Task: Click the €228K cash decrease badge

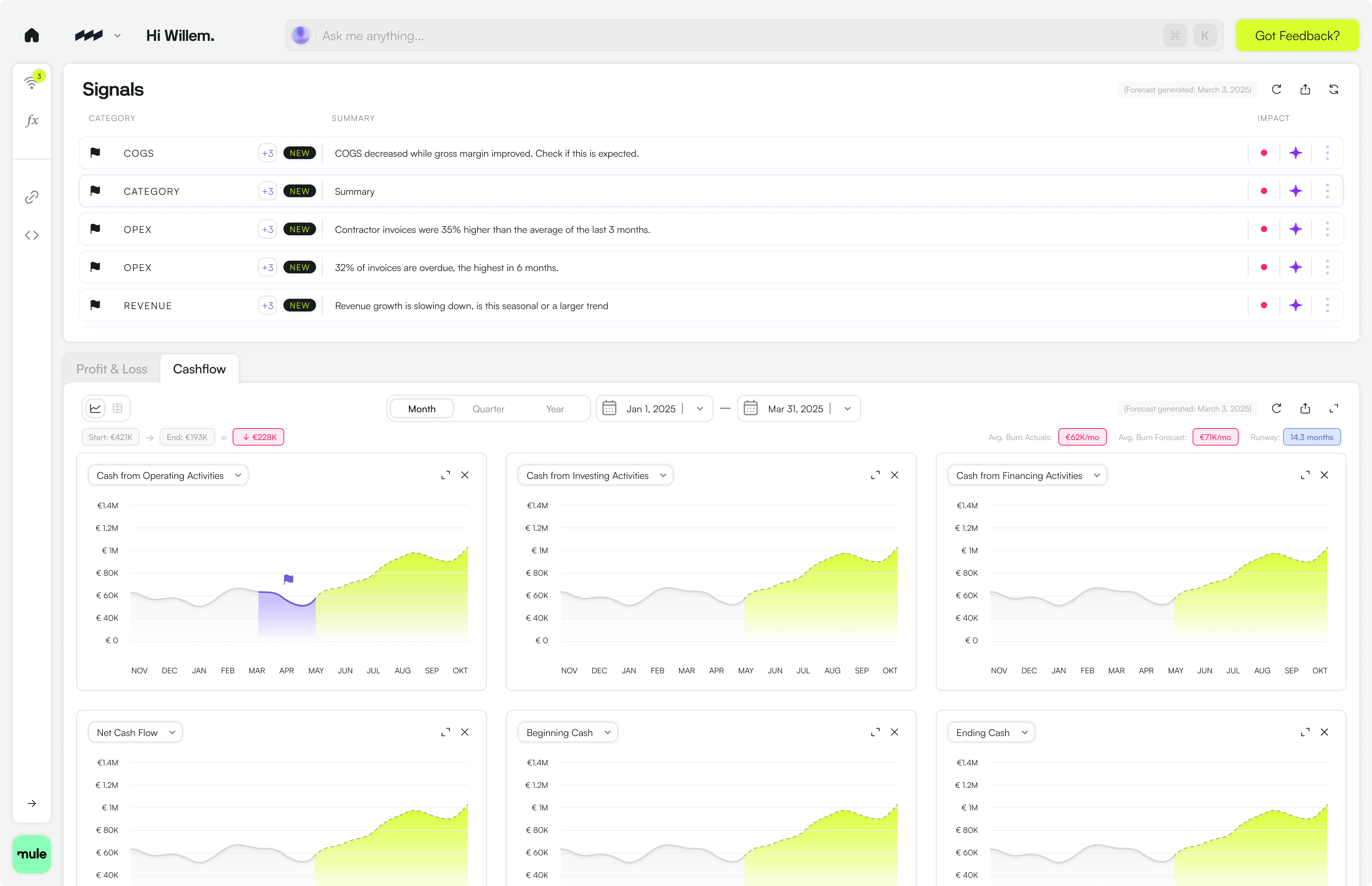Action: click(x=258, y=437)
